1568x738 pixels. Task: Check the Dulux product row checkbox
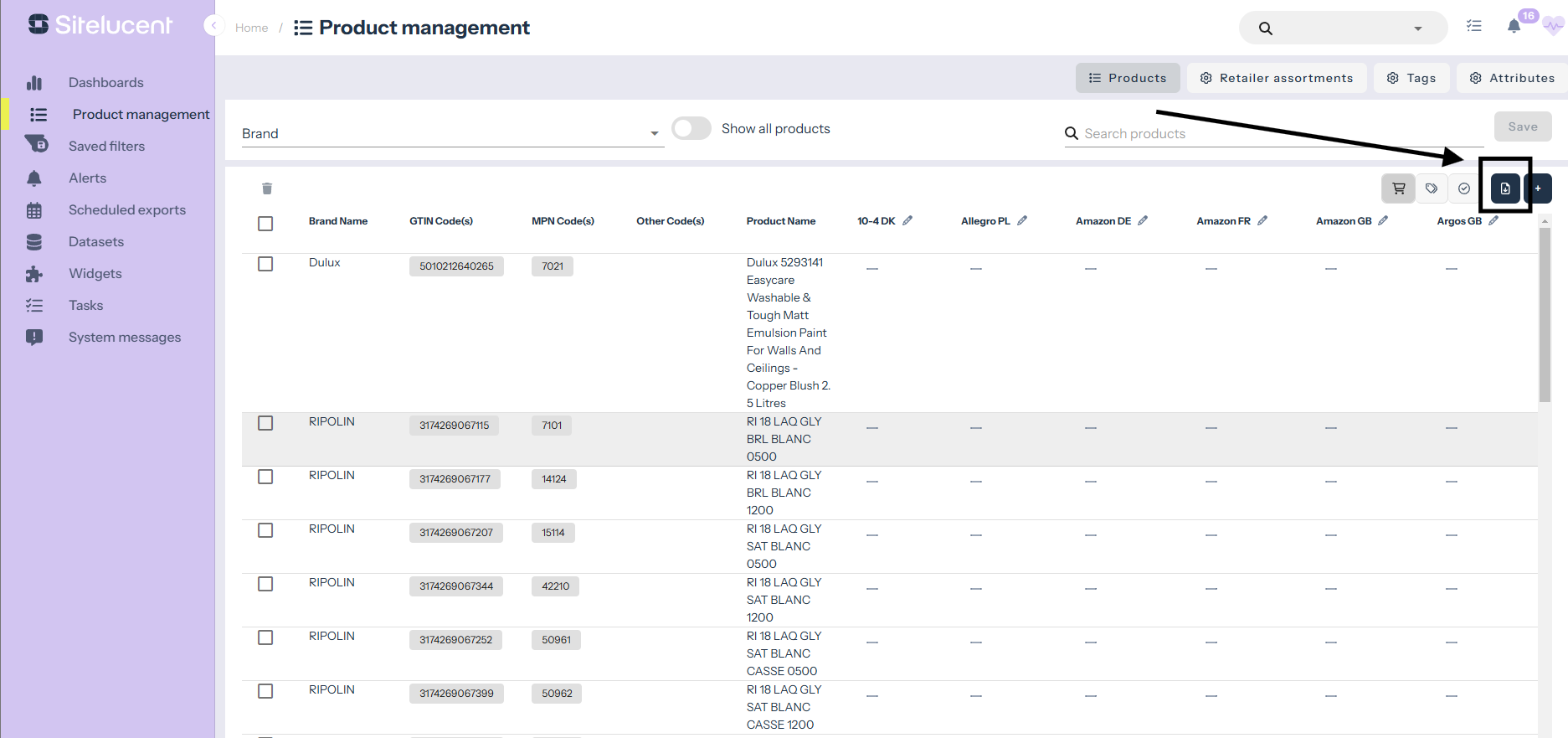[x=265, y=264]
